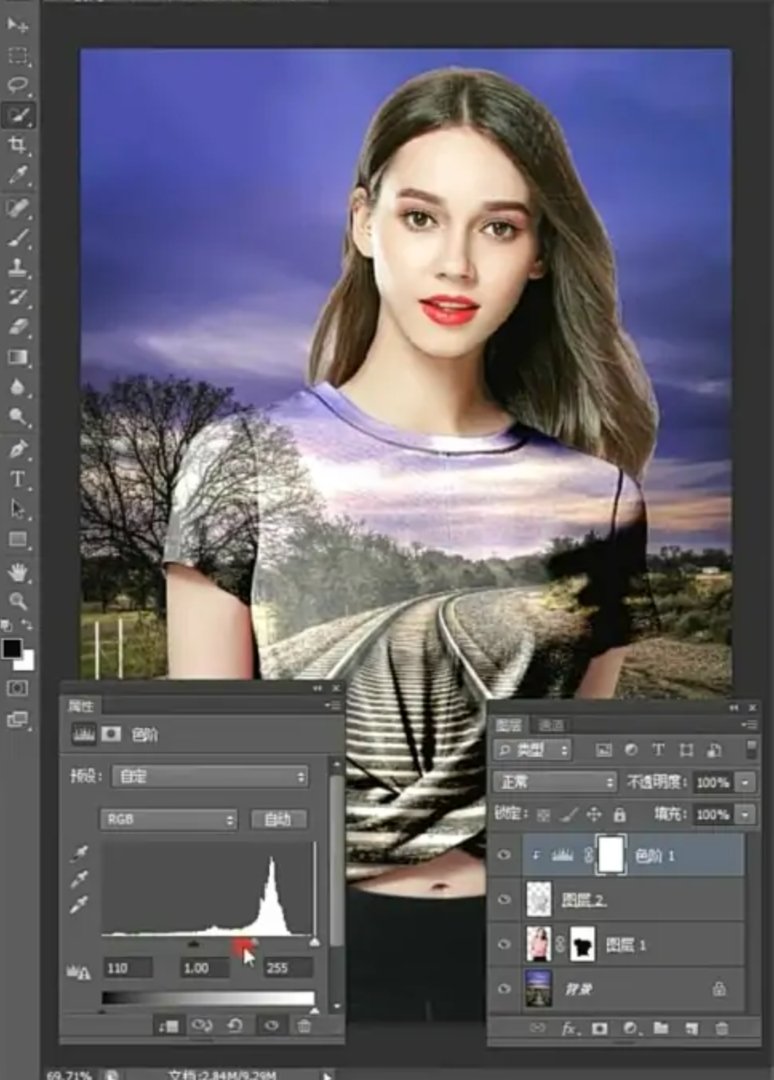Open the RGB channel dropdown
This screenshot has height=1080, width=774.
(x=169, y=820)
